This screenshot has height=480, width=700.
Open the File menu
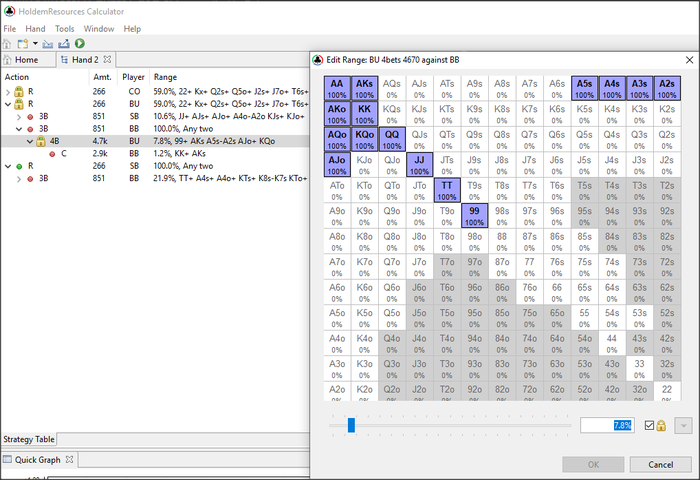(x=9, y=29)
